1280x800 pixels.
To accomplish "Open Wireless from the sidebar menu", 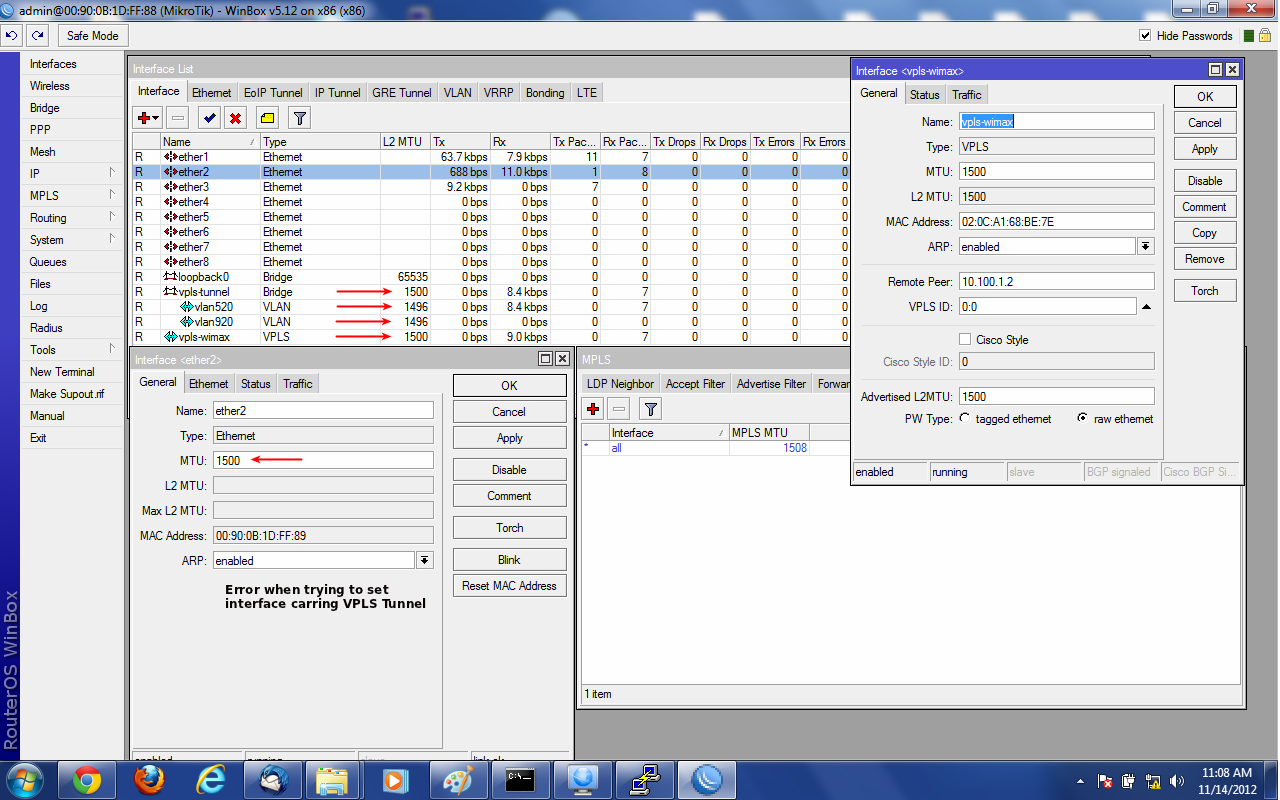I will point(50,86).
